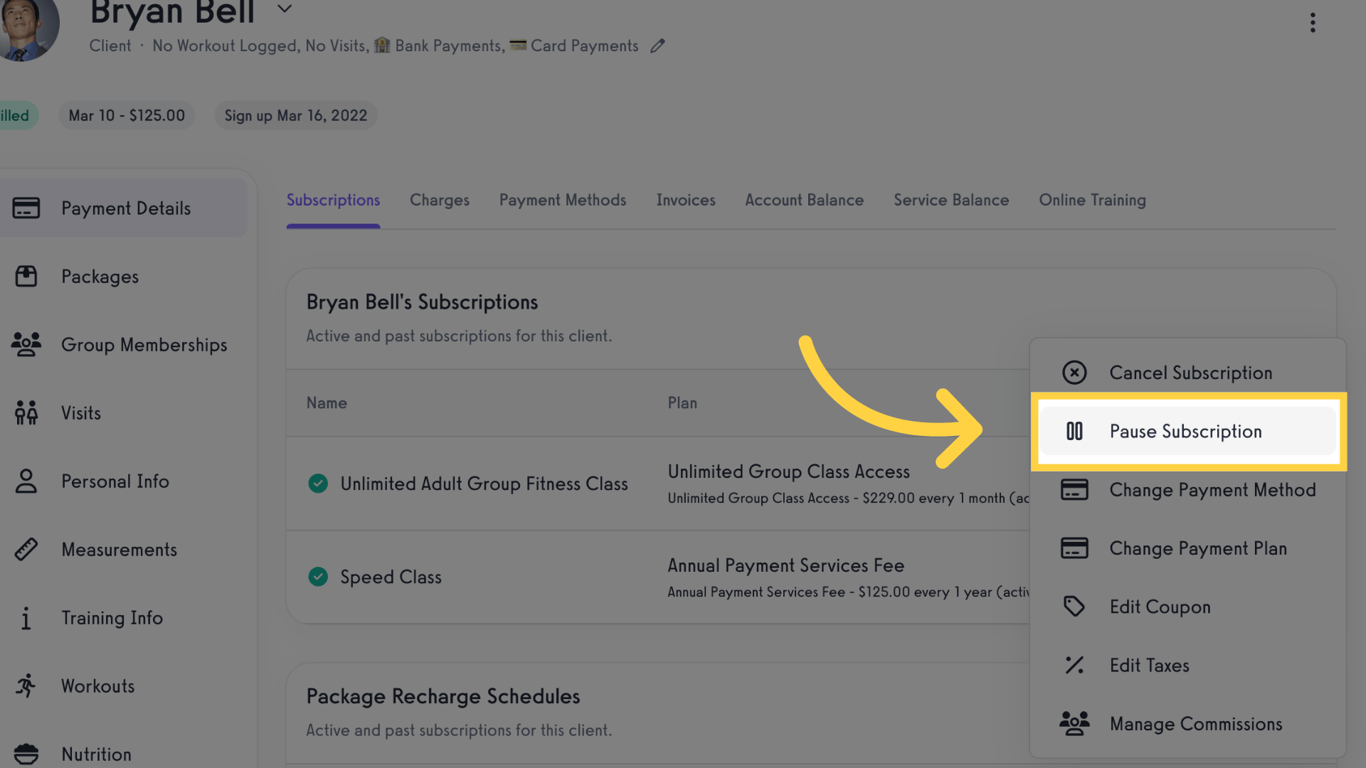The image size is (1366, 768).
Task: Click the Sign up Mar 16, 2022 chip
Action: [x=295, y=115]
